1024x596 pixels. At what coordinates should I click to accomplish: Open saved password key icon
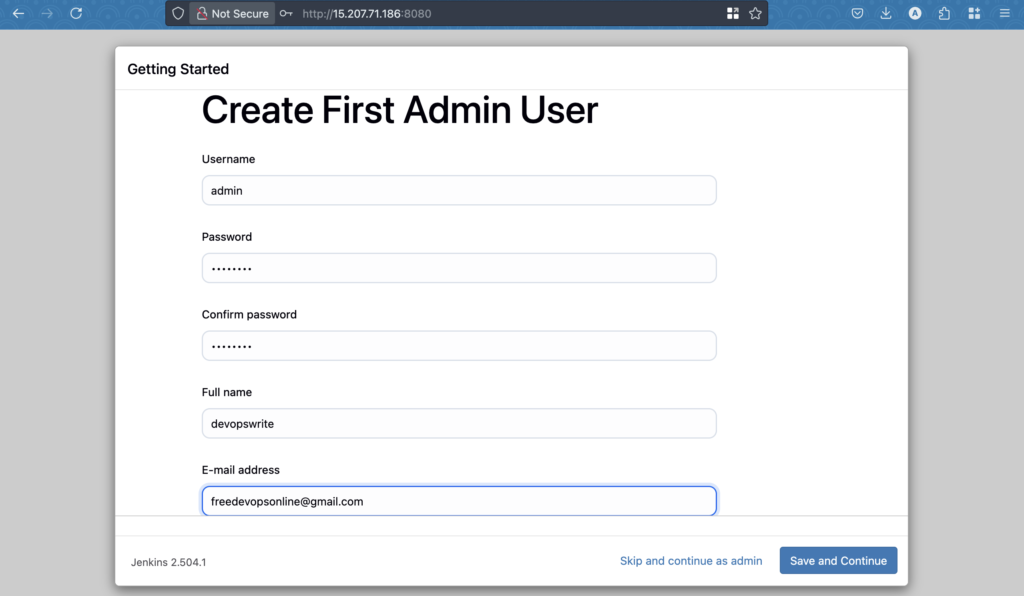click(286, 13)
